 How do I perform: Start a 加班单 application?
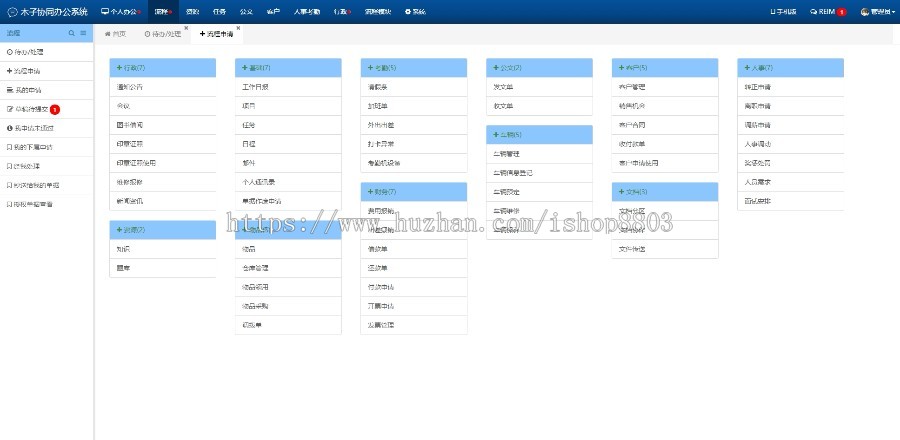[414, 106]
